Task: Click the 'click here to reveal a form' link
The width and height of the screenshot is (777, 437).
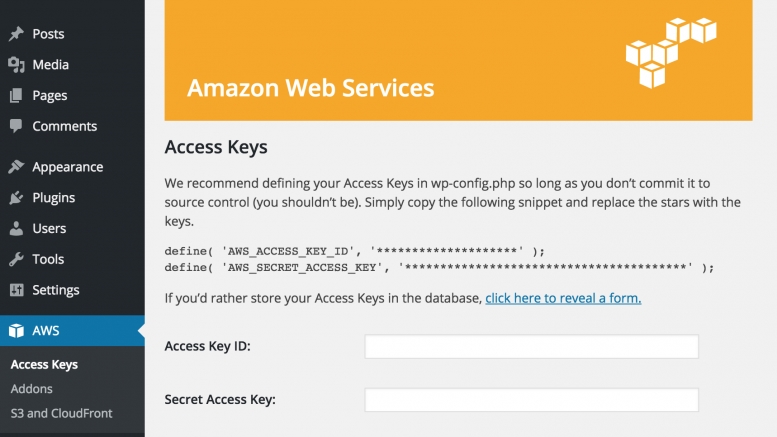Action: [x=563, y=298]
